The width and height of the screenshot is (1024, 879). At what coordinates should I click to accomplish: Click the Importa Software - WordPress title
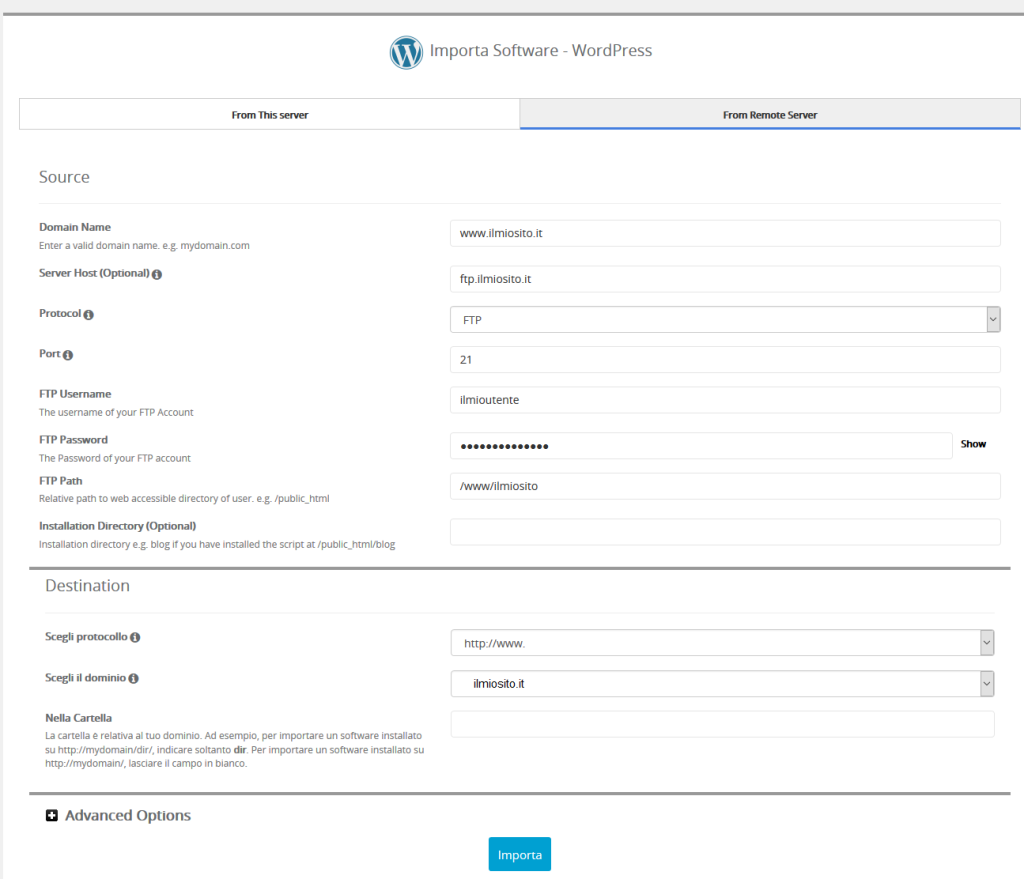(541, 50)
